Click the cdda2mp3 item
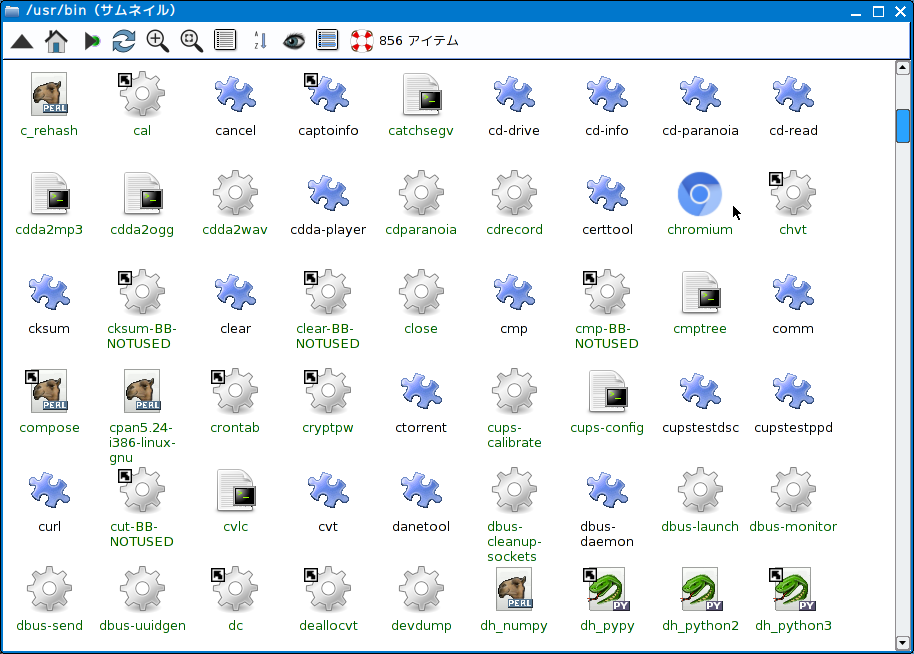 tap(48, 192)
